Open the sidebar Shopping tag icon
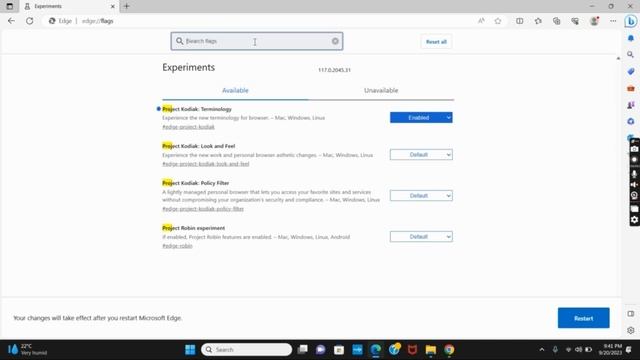This screenshot has width=640, height=360. click(x=631, y=71)
